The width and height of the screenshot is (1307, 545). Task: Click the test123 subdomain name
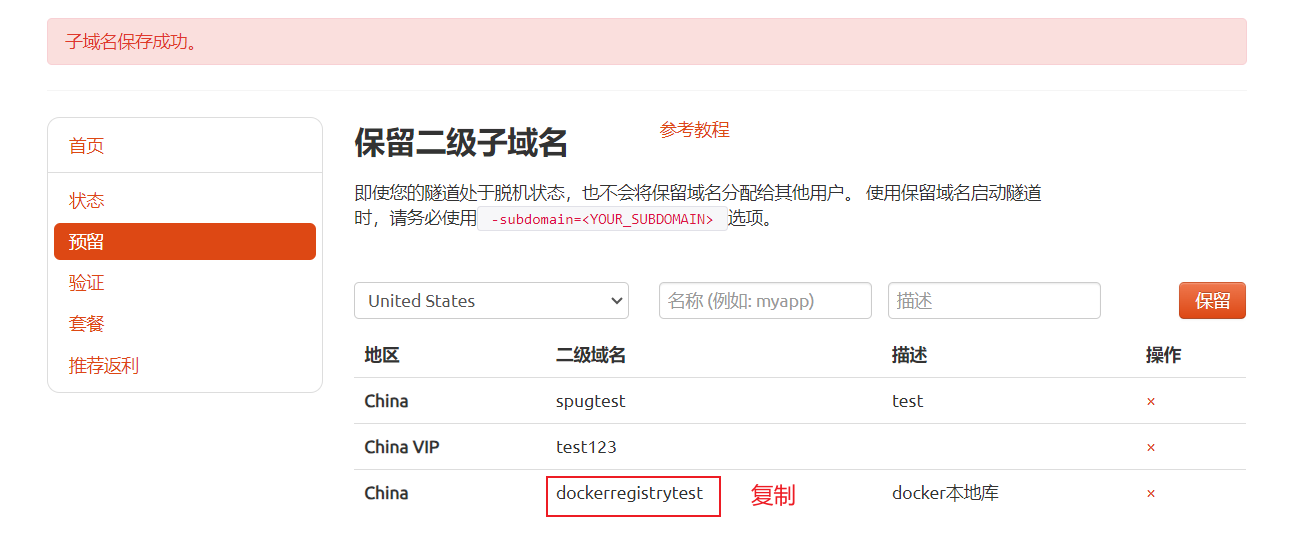coord(586,447)
